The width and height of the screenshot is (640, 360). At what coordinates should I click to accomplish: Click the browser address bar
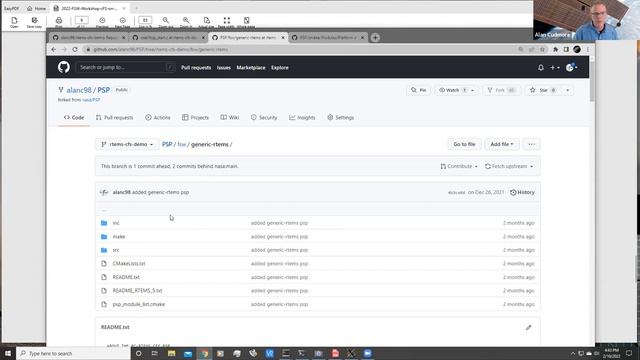(302, 49)
